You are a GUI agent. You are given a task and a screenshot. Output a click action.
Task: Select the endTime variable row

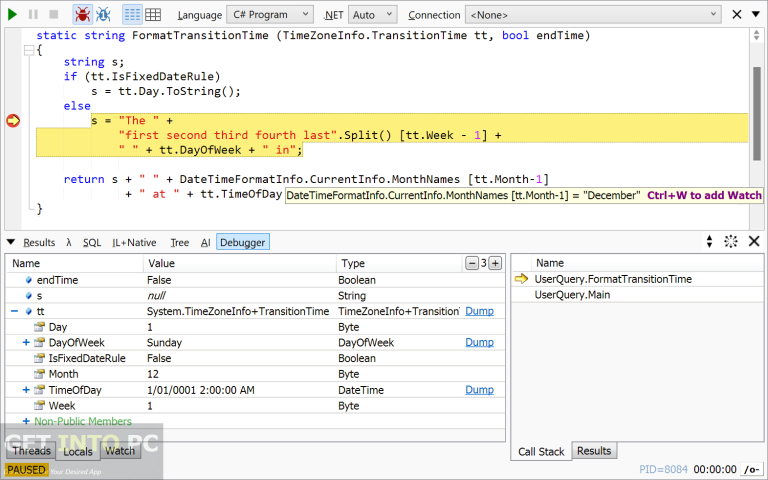click(x=255, y=280)
